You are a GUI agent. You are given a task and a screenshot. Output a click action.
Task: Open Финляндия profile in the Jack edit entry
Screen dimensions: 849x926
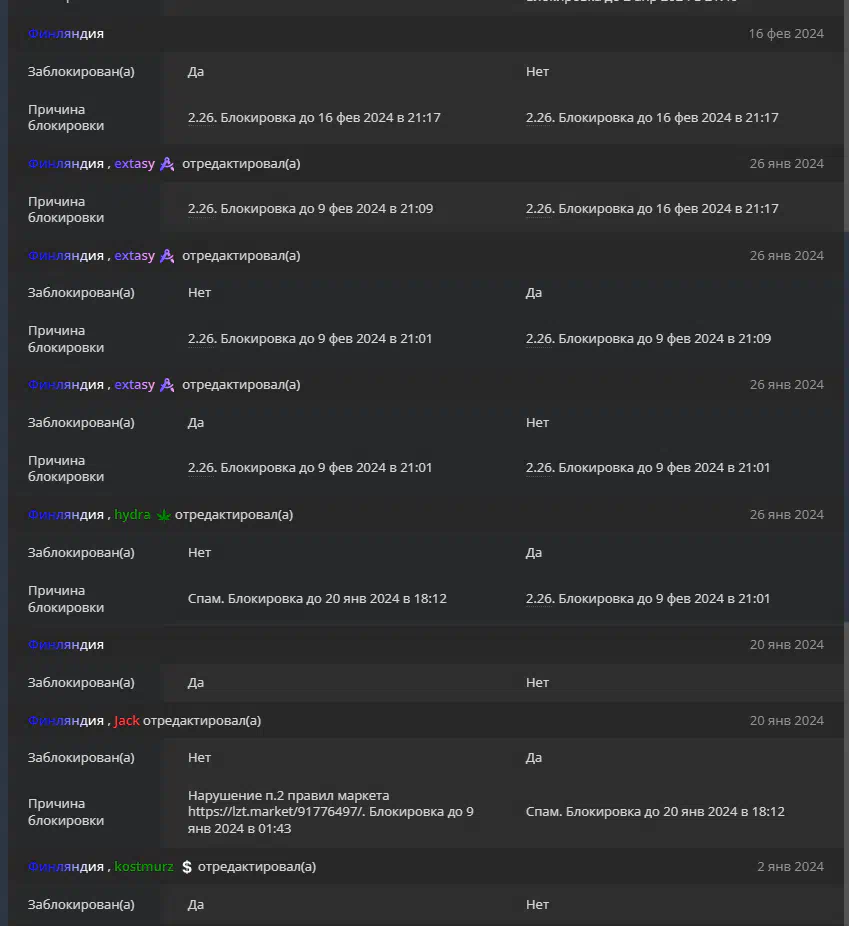click(66, 720)
